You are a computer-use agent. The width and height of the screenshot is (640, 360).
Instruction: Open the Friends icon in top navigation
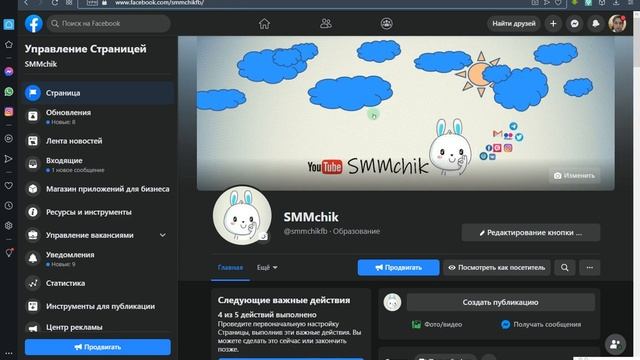pos(326,24)
